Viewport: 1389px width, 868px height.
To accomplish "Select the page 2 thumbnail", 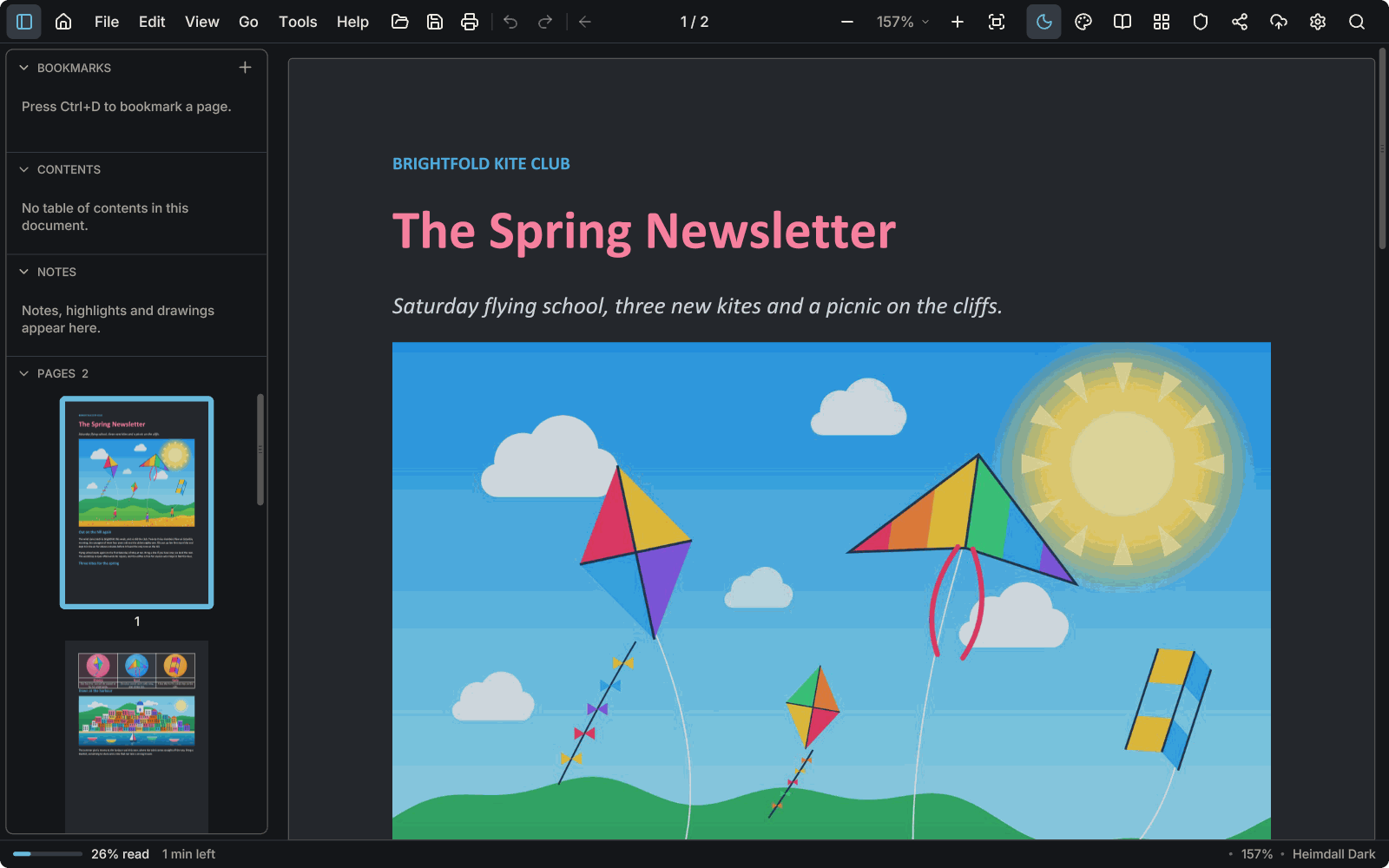I will tap(136, 736).
